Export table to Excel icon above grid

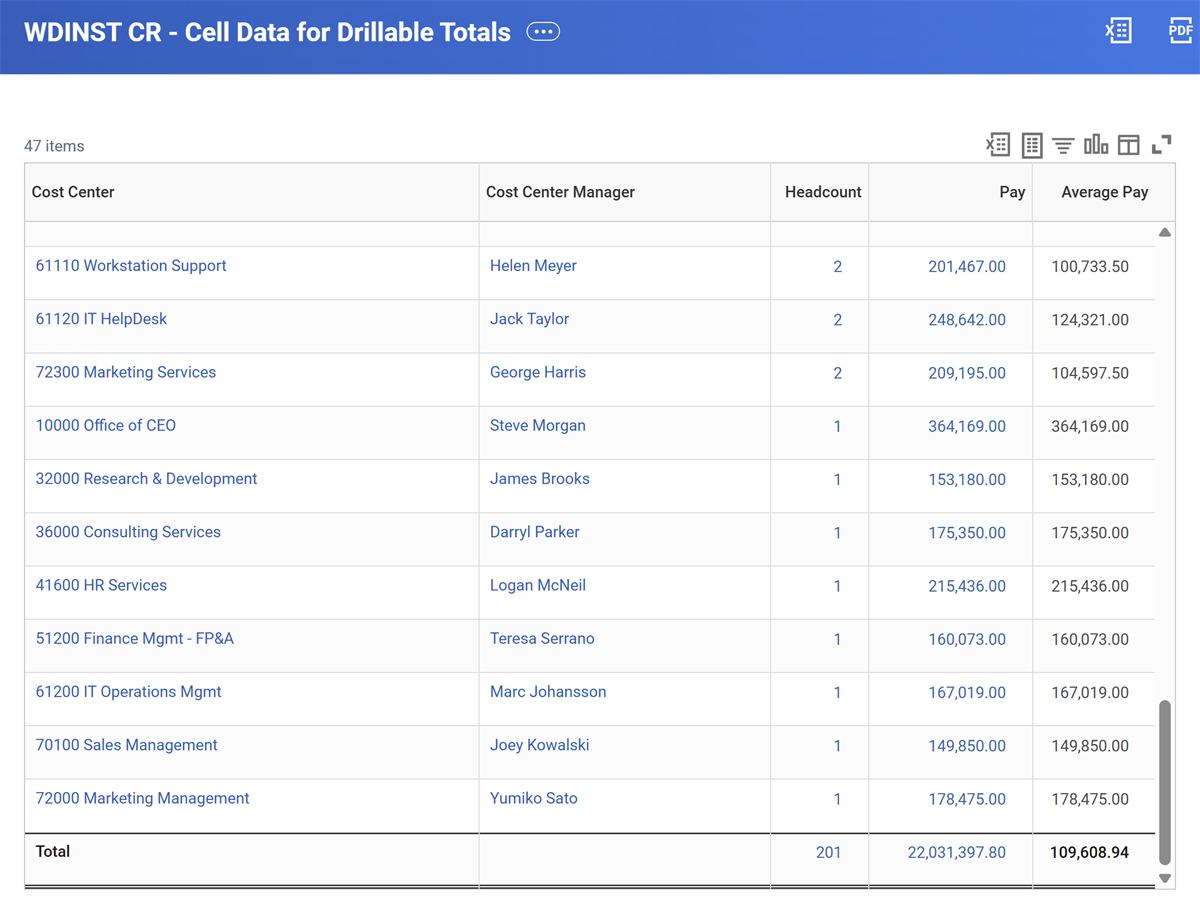[998, 145]
